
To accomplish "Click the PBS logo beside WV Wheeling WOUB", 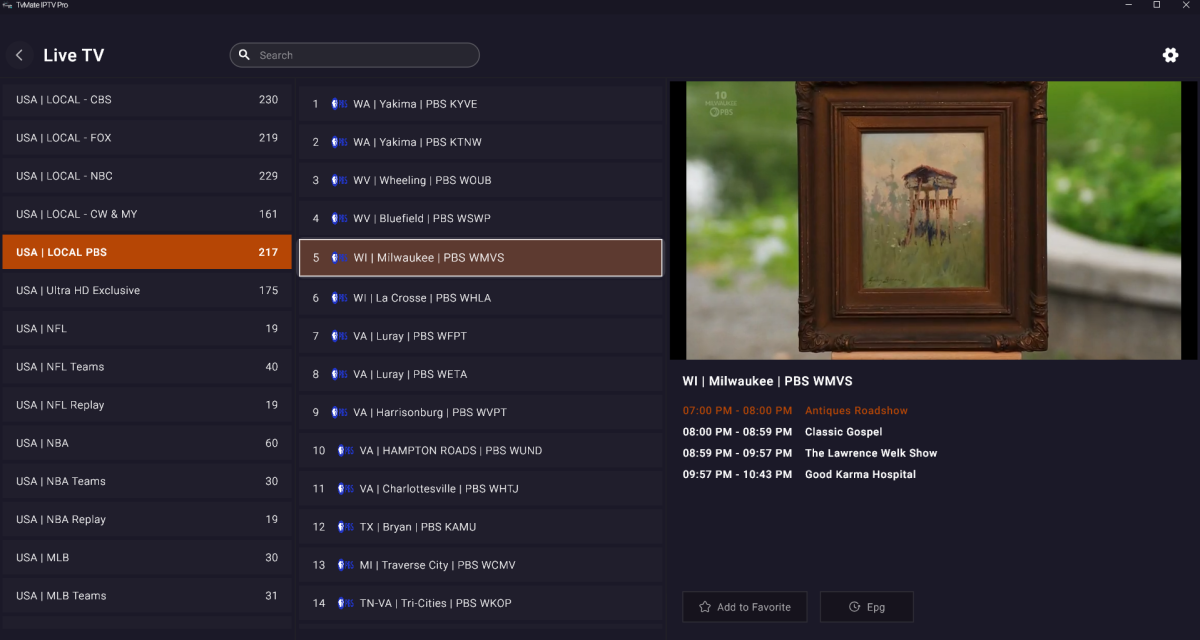I will [x=339, y=180].
